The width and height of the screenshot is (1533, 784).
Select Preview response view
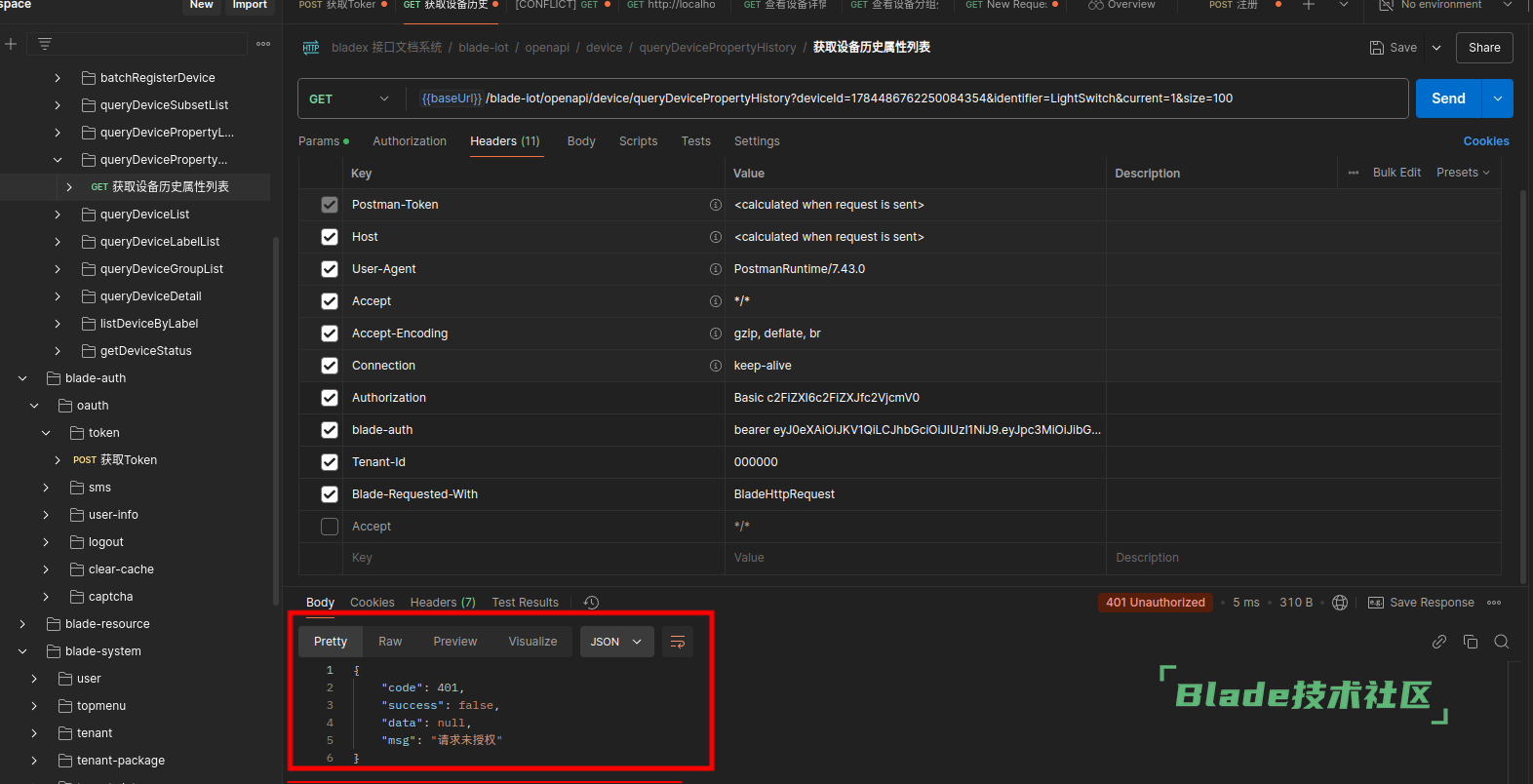click(455, 642)
